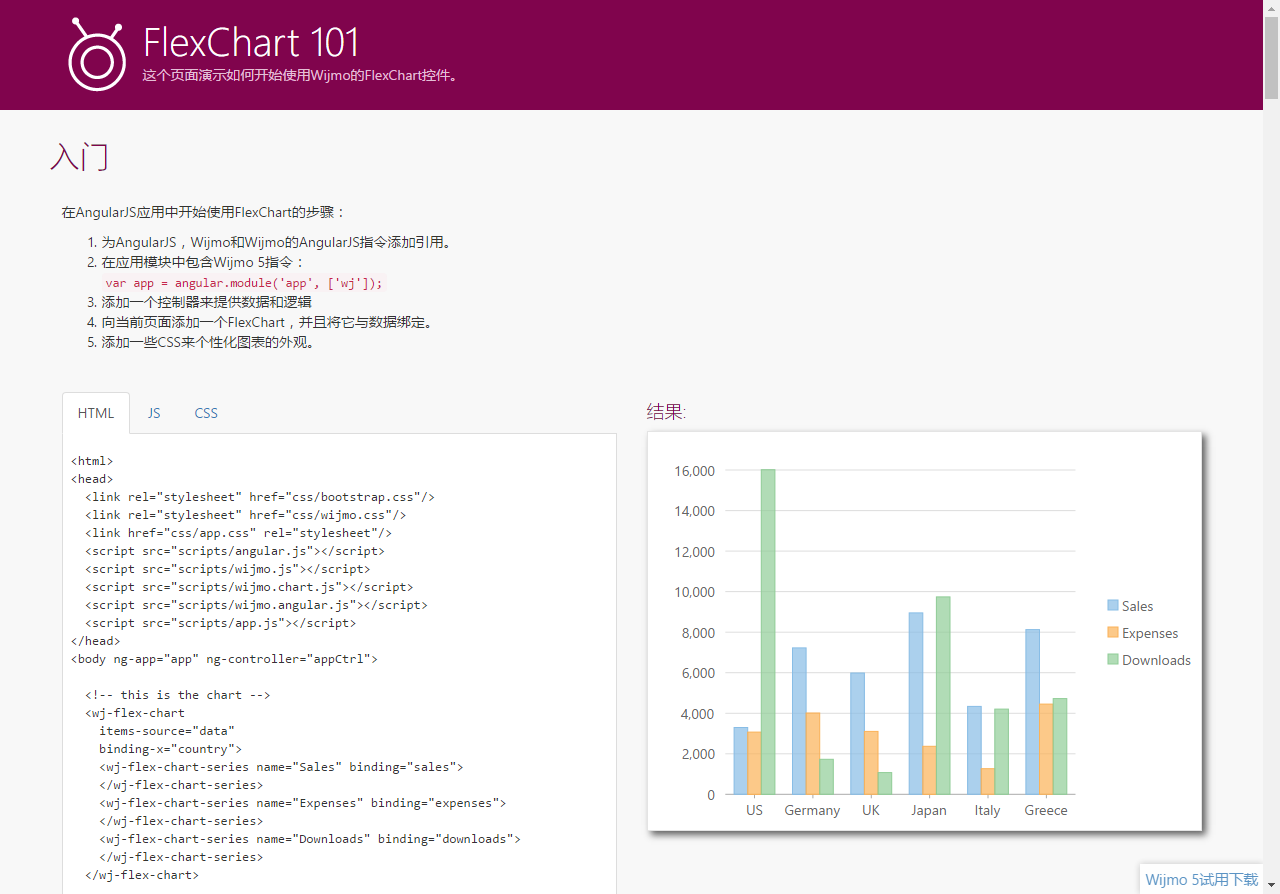1280x894 pixels.
Task: Click the 10,000 y-axis label
Action: coord(695,592)
